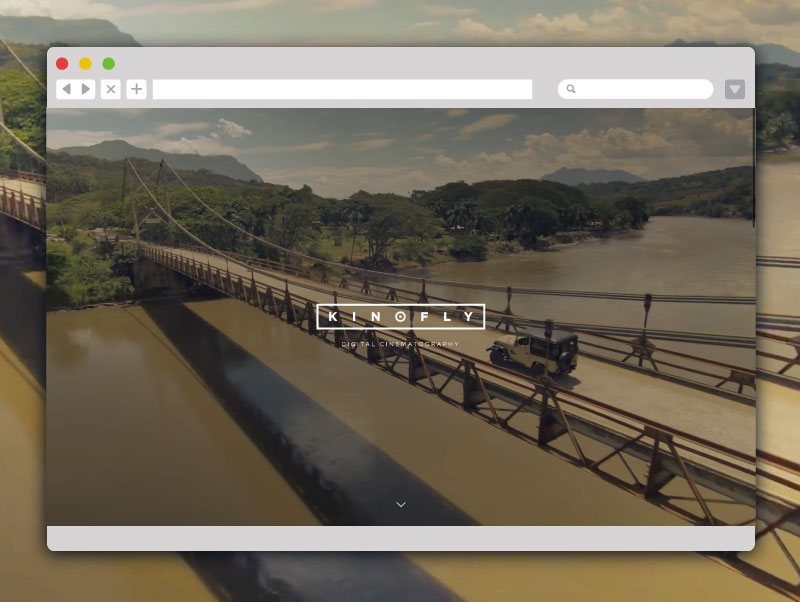Open a new tab with the plus button
This screenshot has height=602, width=800.
click(136, 89)
